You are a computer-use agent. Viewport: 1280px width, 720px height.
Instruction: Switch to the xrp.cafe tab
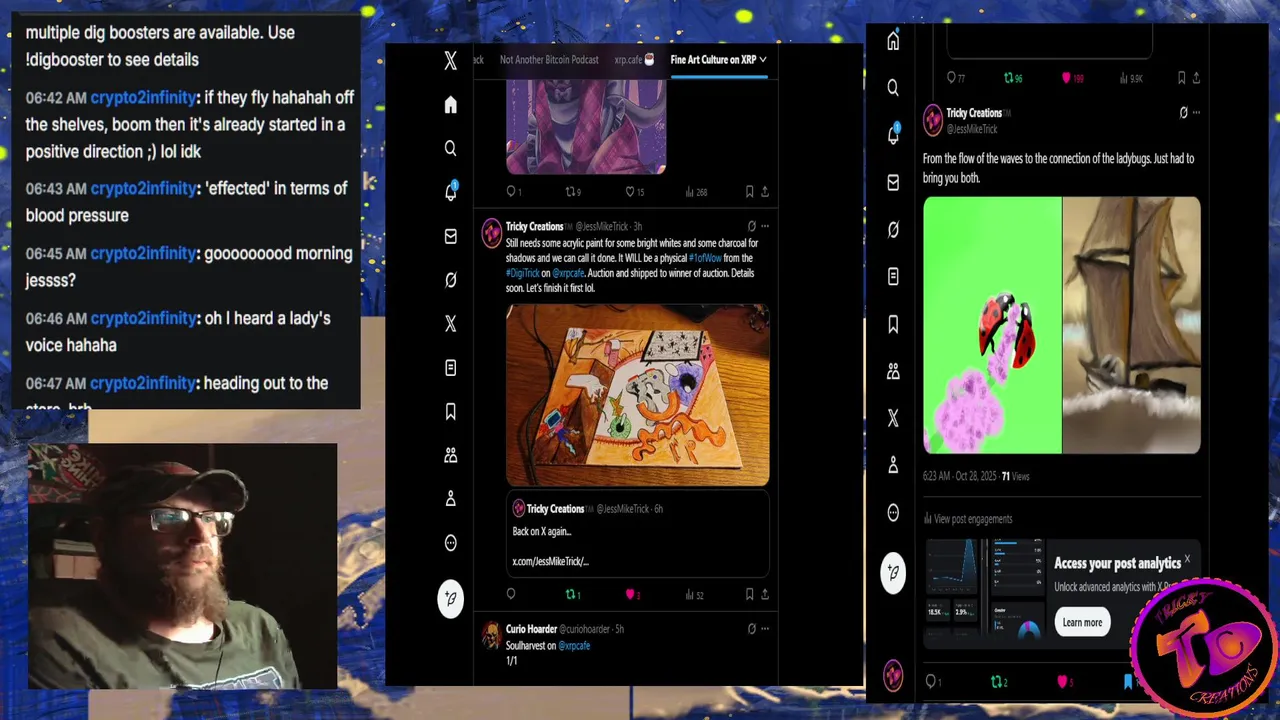(634, 60)
